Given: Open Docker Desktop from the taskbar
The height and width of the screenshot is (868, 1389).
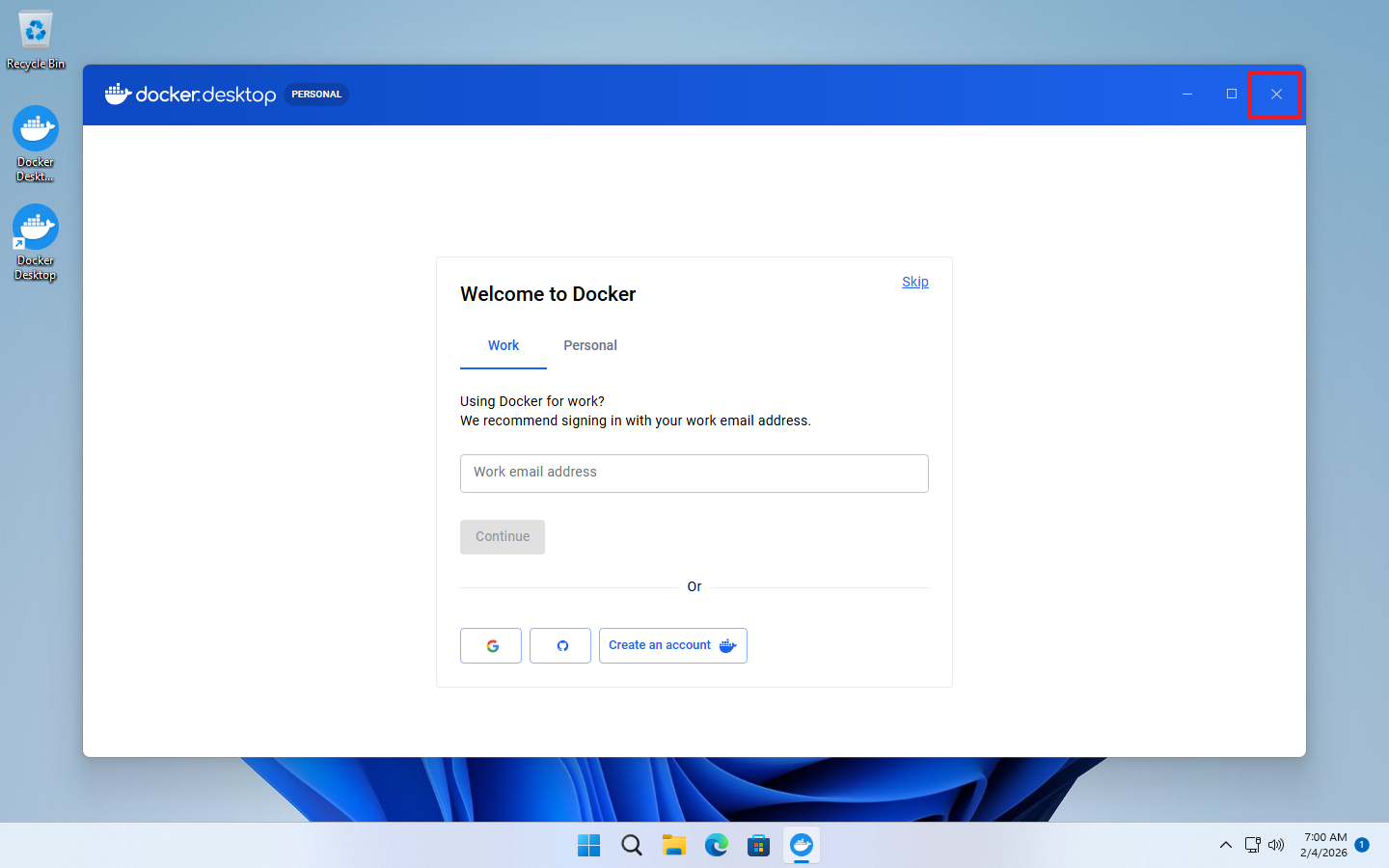Looking at the screenshot, I should (802, 846).
